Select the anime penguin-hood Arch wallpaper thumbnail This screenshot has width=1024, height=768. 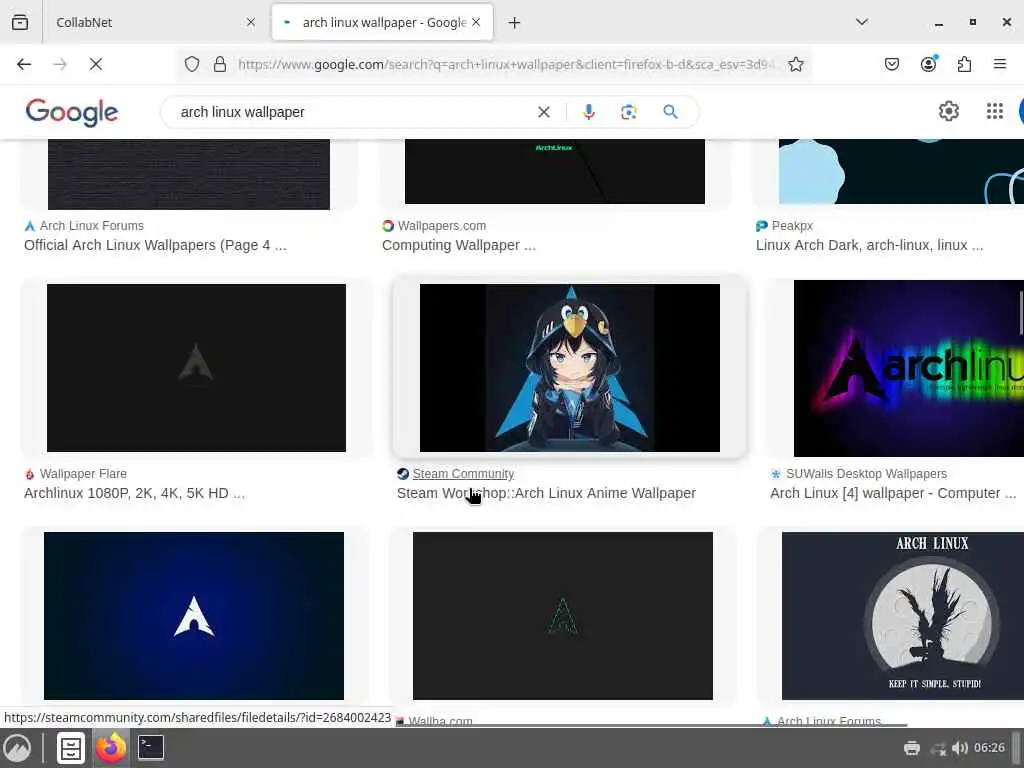569,368
